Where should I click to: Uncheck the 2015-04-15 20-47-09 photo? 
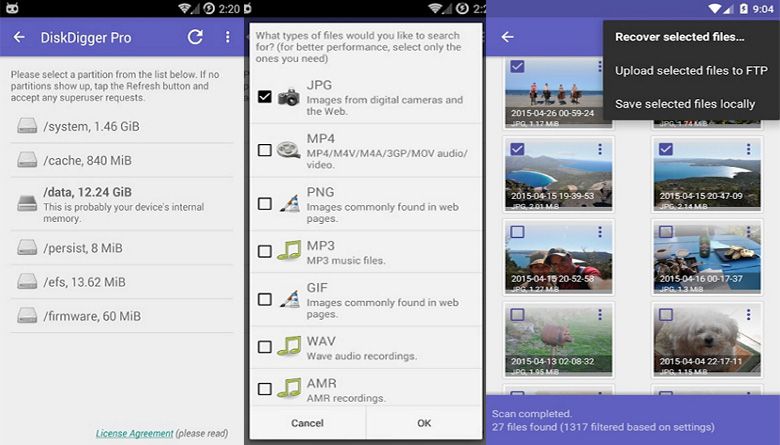[666, 149]
